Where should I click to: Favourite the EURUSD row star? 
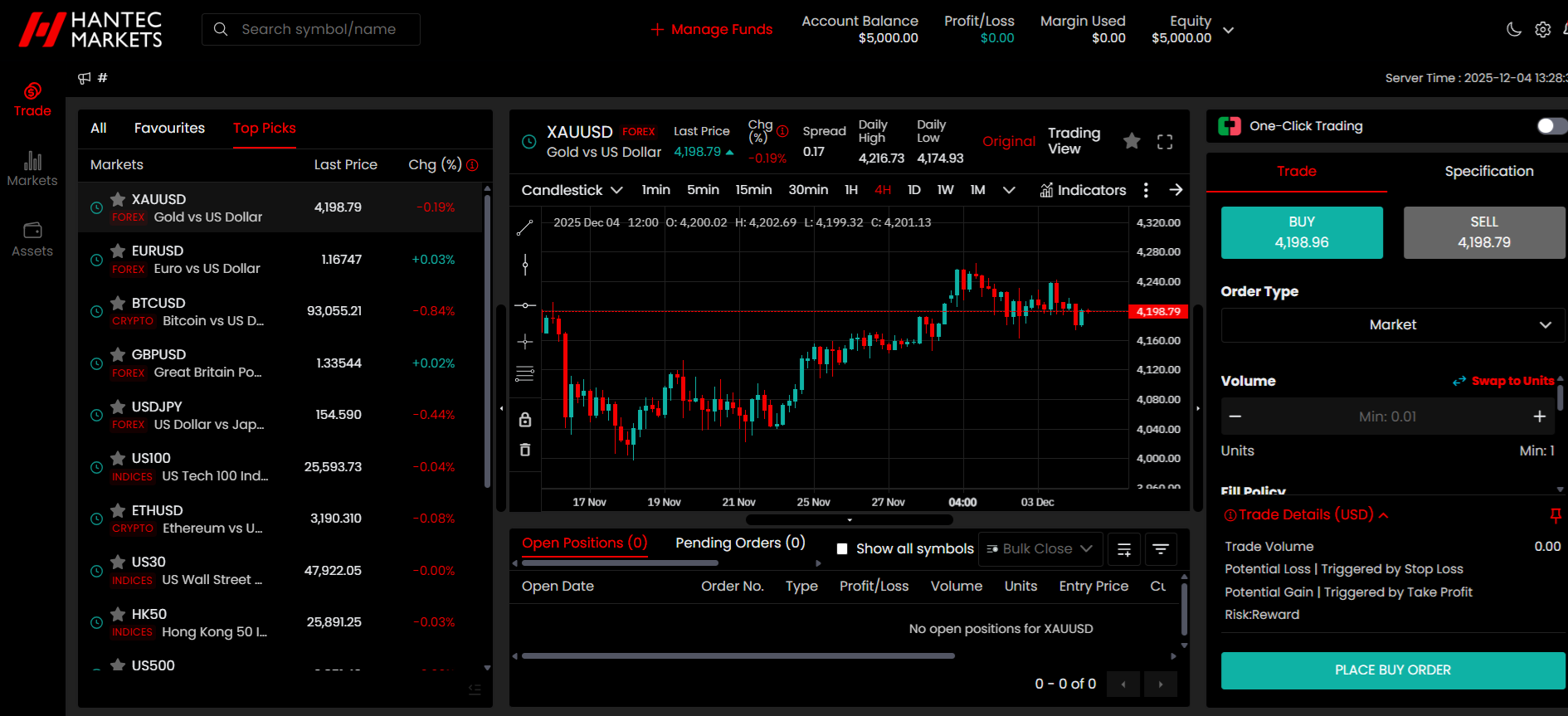[118, 251]
